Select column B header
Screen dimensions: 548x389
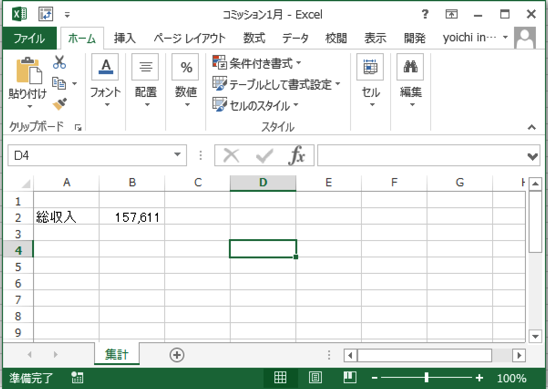click(x=132, y=182)
